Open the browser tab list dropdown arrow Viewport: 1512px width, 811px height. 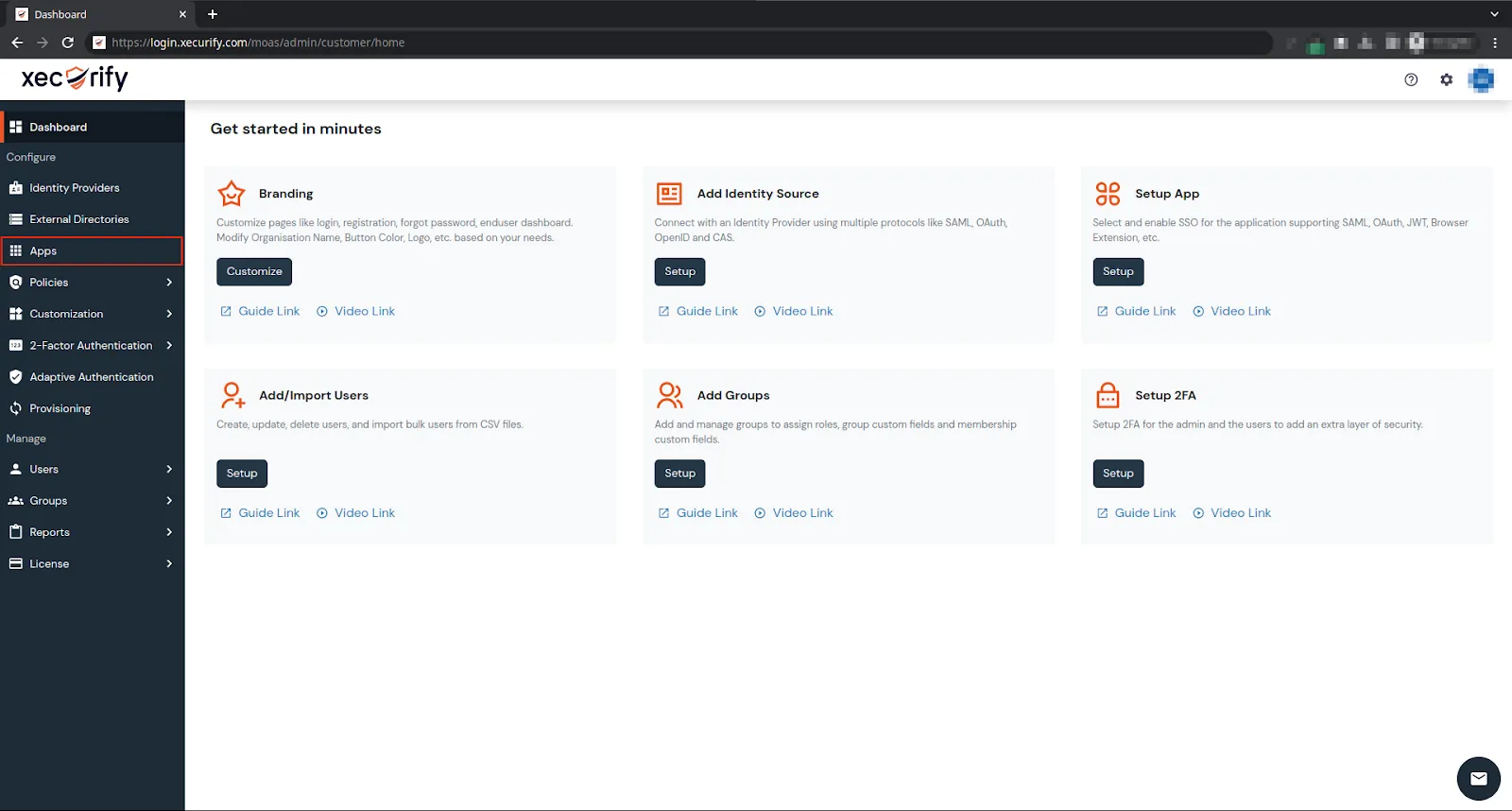tap(1494, 14)
